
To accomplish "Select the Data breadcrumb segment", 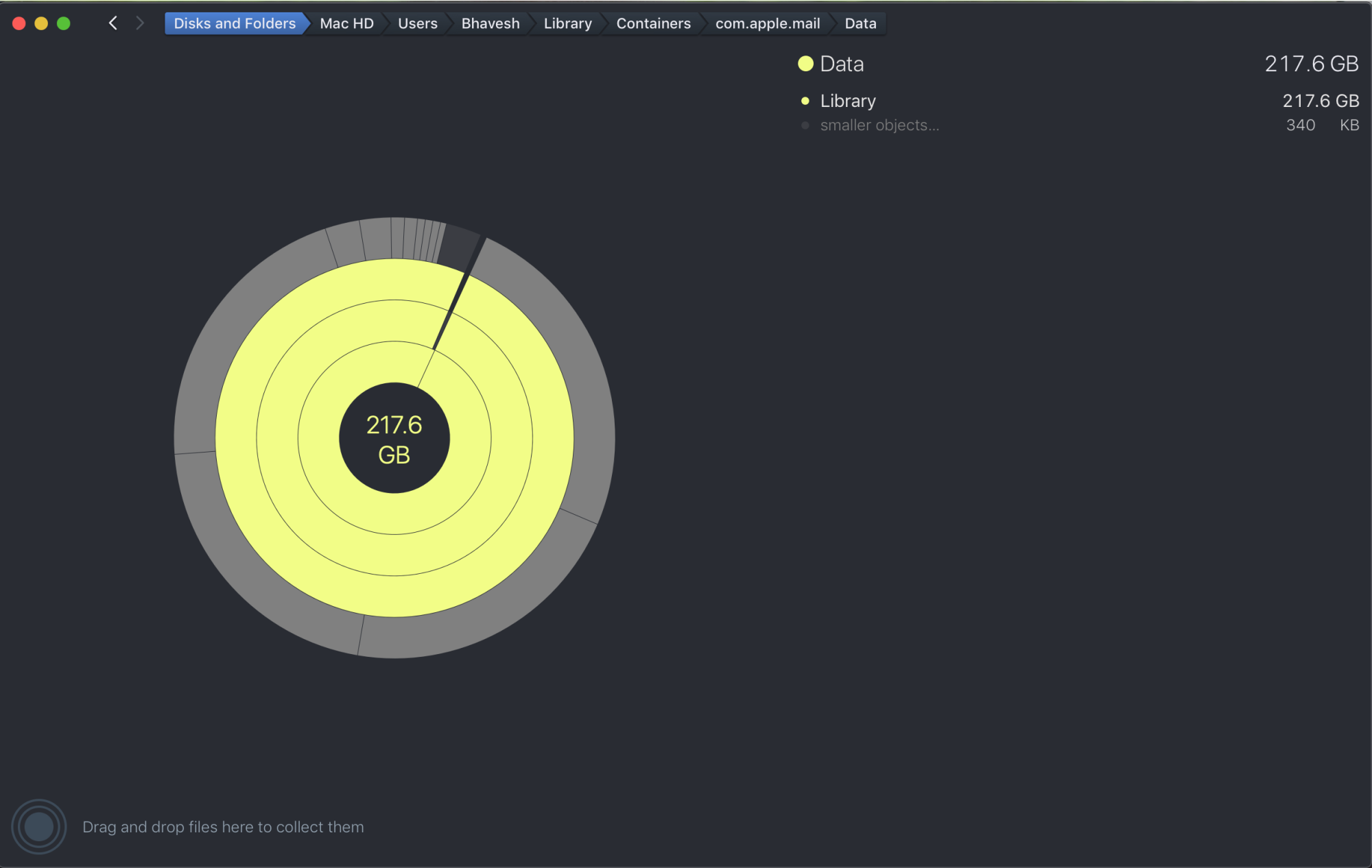I will click(x=860, y=23).
